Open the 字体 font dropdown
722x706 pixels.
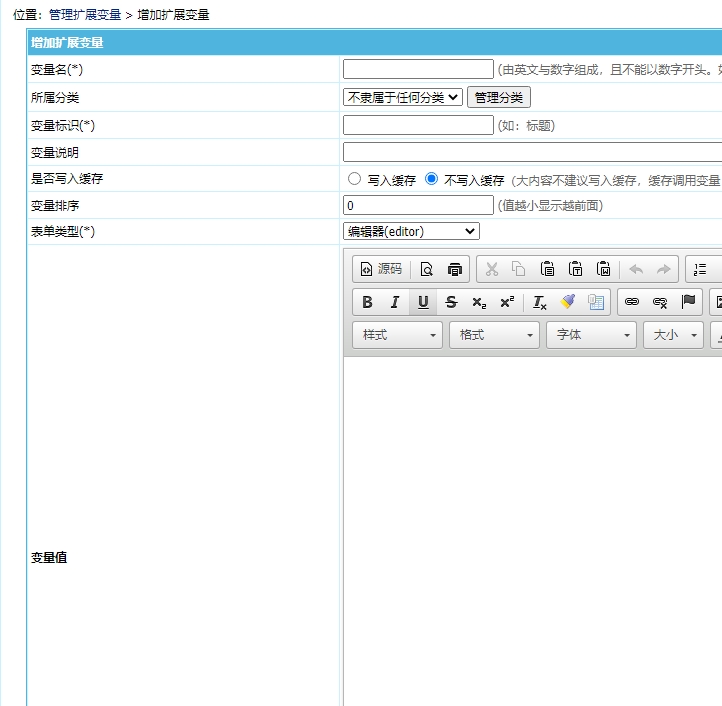(591, 335)
